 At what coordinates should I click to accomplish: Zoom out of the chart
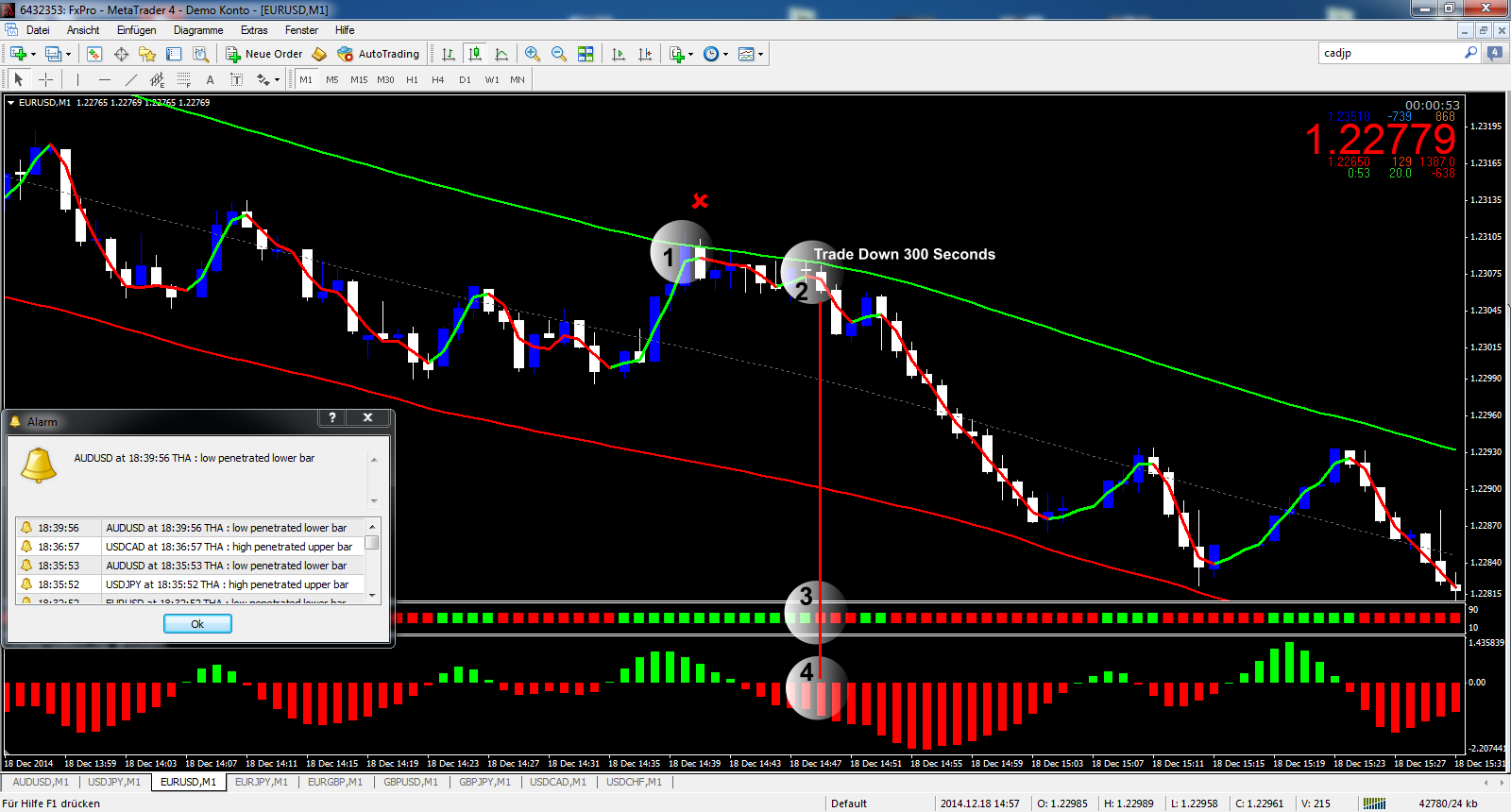pos(559,54)
